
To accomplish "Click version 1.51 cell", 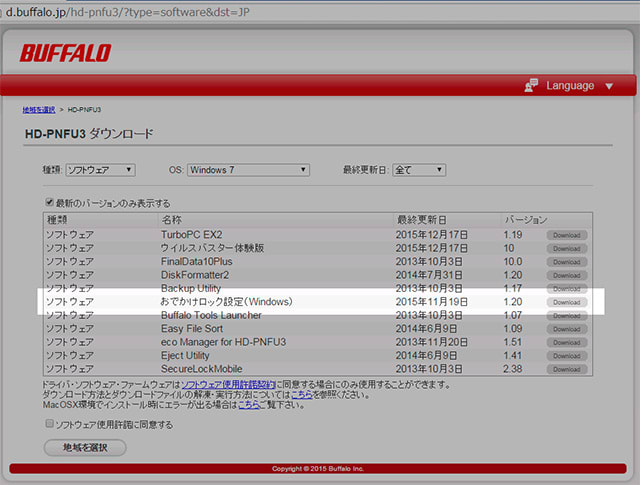I will (513, 342).
